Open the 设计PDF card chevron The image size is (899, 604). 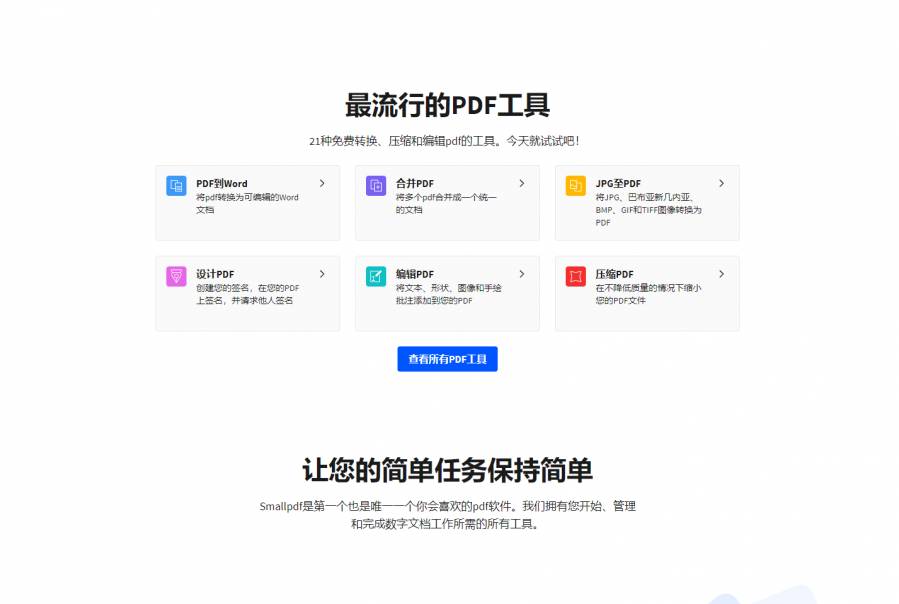[322, 274]
